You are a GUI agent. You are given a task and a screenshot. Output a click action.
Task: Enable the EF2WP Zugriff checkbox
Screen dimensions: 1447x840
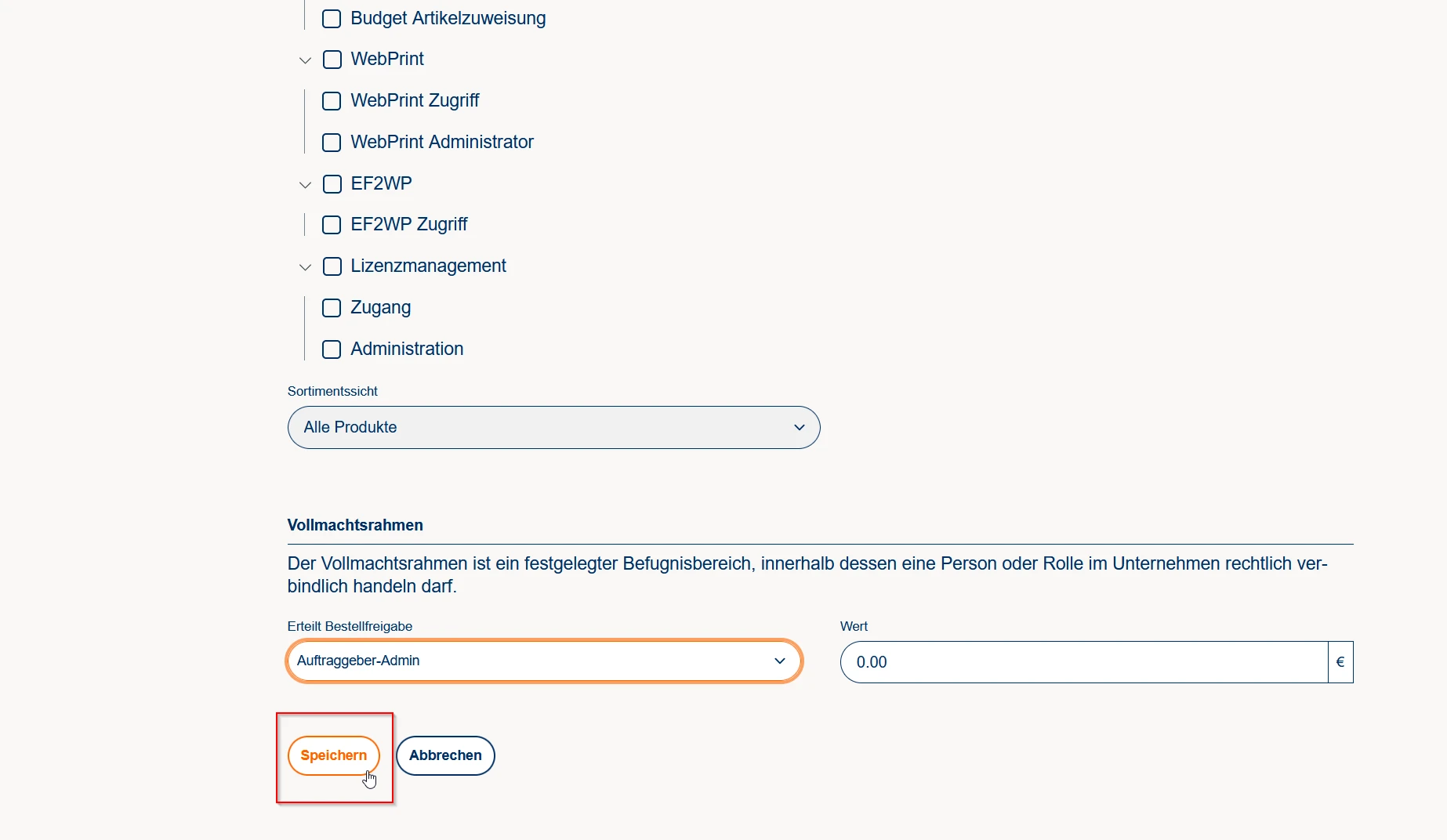pos(332,225)
